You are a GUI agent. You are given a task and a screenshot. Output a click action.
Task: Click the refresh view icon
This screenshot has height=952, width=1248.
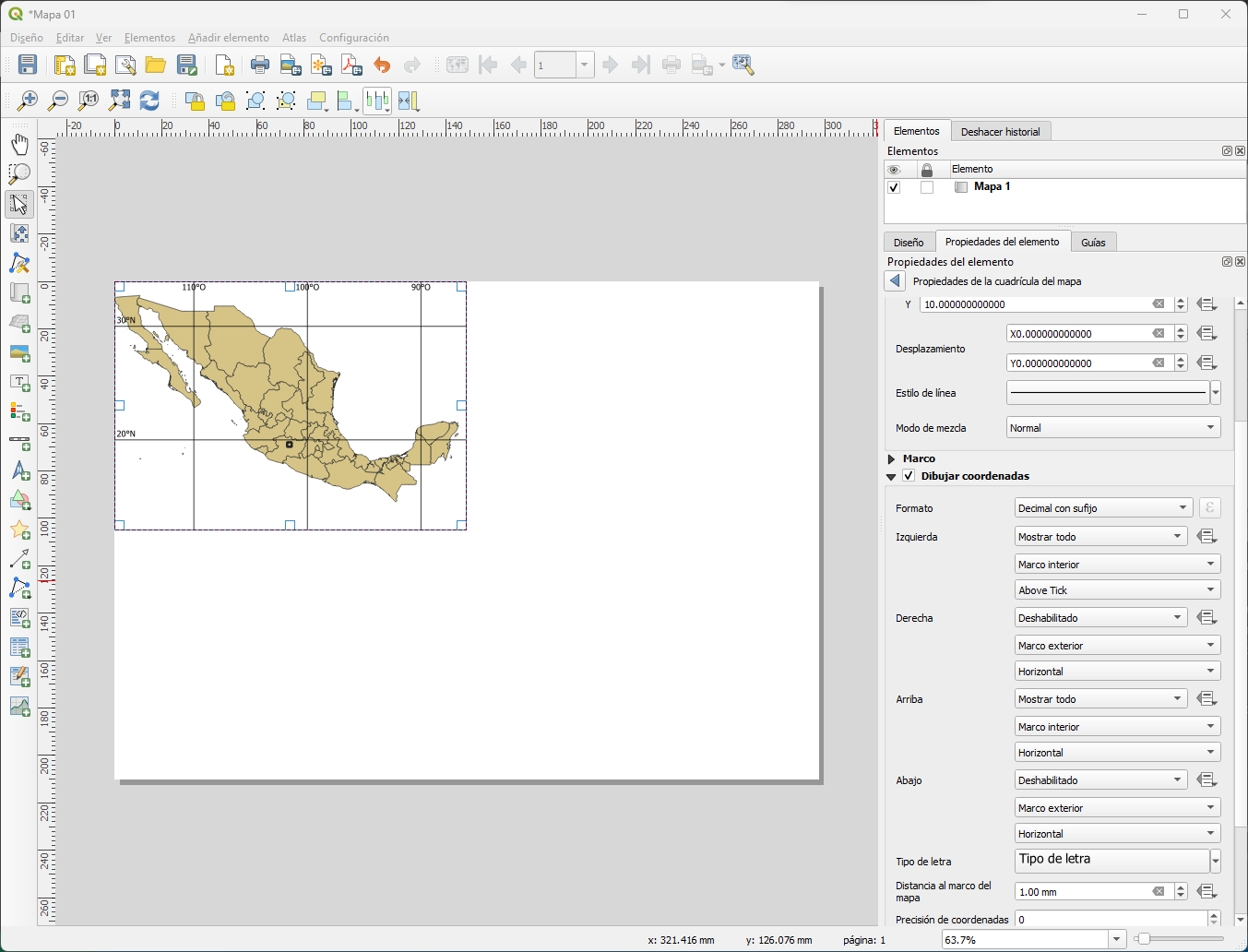(x=149, y=101)
